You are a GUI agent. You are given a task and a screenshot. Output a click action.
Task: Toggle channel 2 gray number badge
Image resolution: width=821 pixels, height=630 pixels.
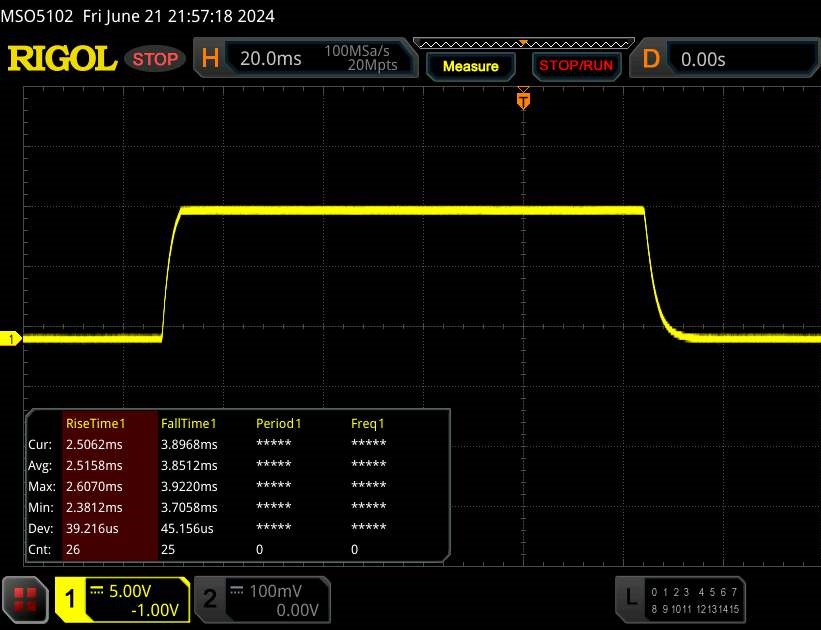[x=209, y=599]
